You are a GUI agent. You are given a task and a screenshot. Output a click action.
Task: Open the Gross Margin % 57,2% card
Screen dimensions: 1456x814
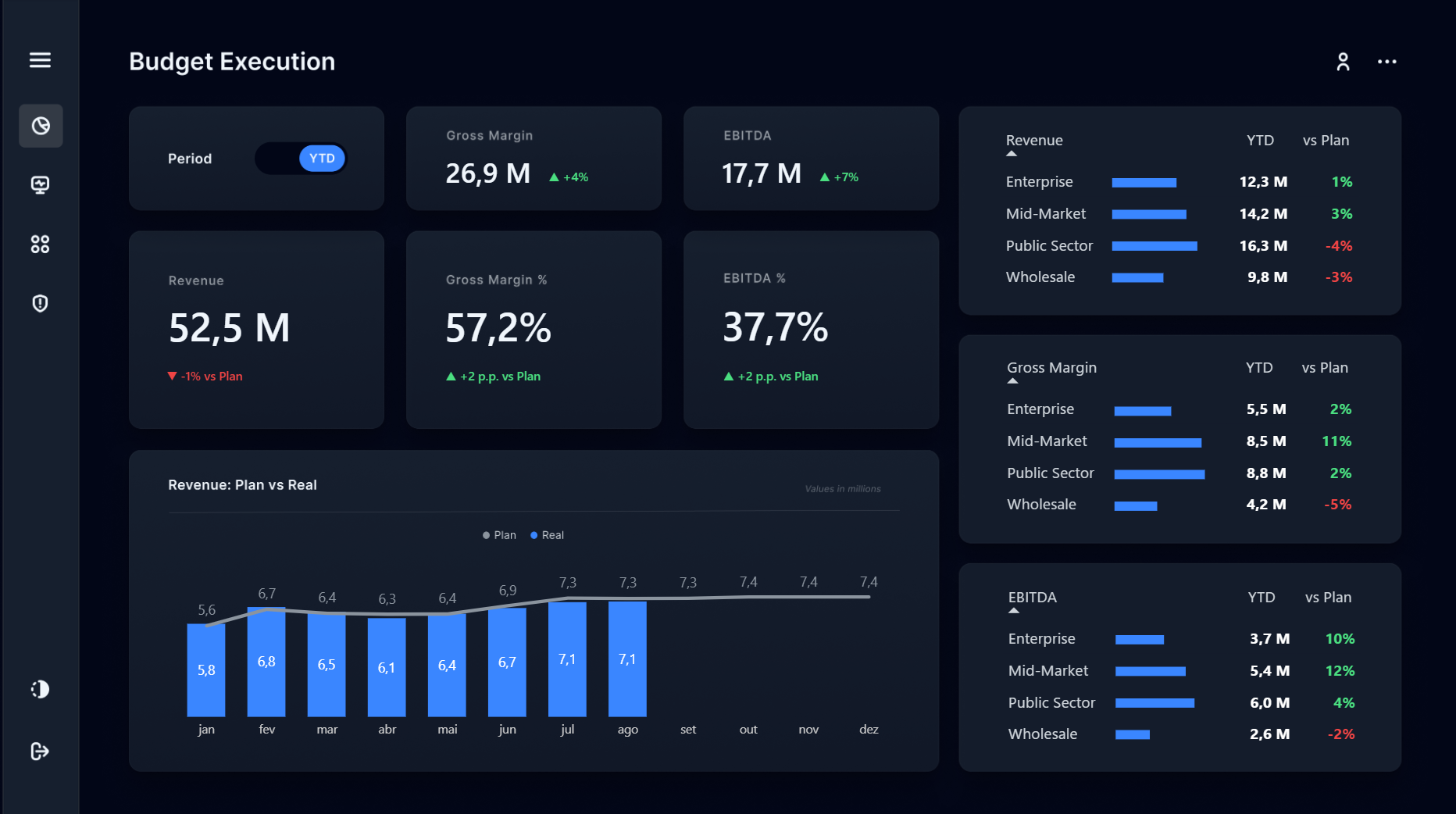534,330
